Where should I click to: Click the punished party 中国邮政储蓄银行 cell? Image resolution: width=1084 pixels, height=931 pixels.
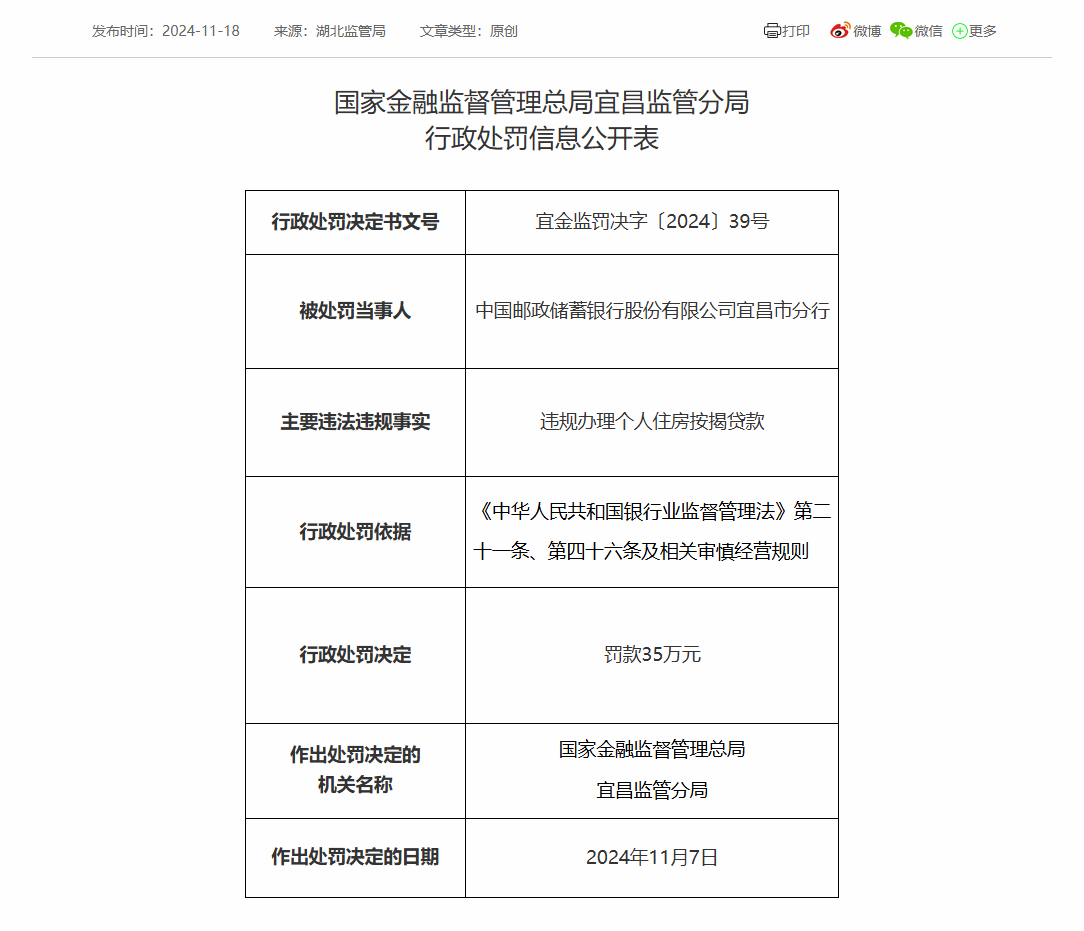tap(652, 311)
